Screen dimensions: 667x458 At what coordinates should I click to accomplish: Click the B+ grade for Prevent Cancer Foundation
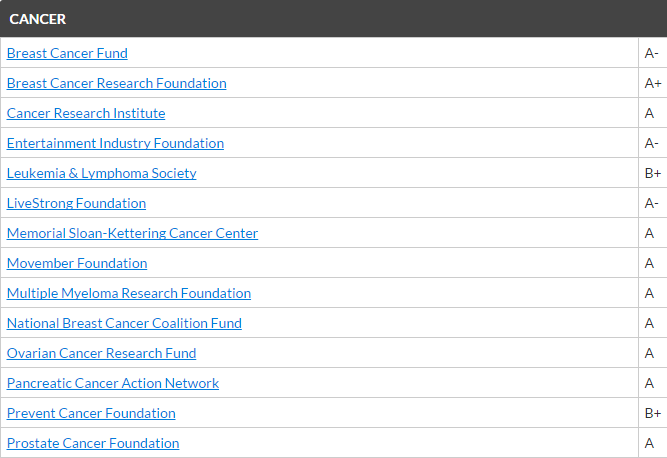653,413
